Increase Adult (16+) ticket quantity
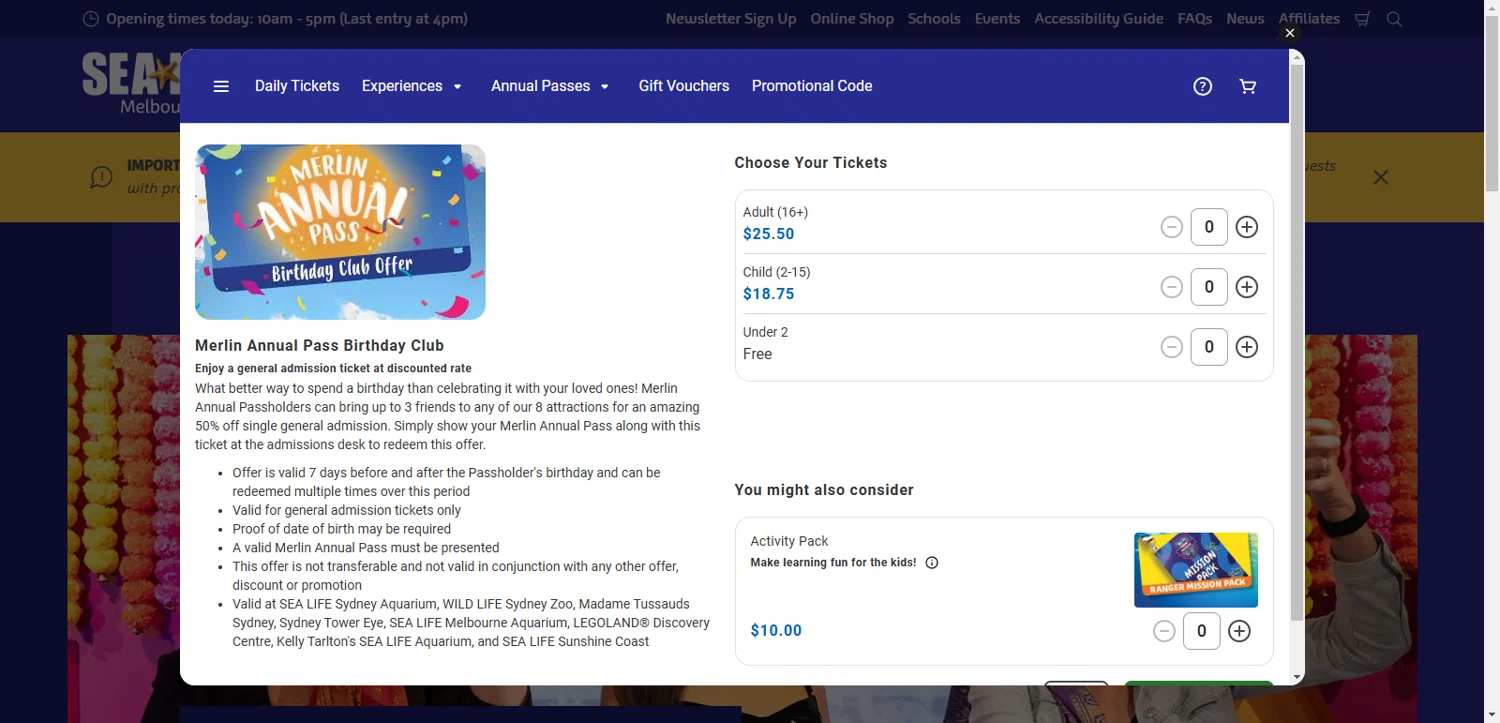This screenshot has height=723, width=1500. [1247, 227]
